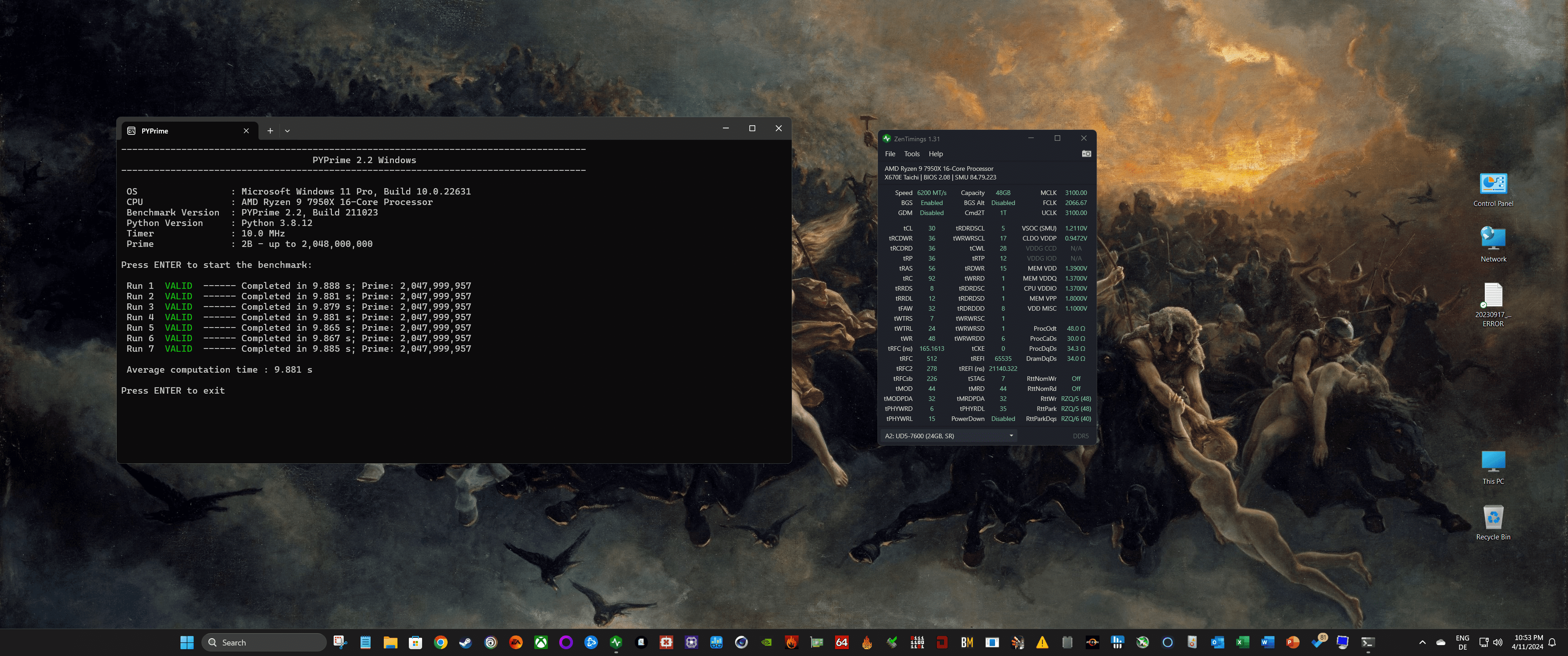
Task: Click the tRFC (ns) value 165.1613
Action: coord(931,348)
